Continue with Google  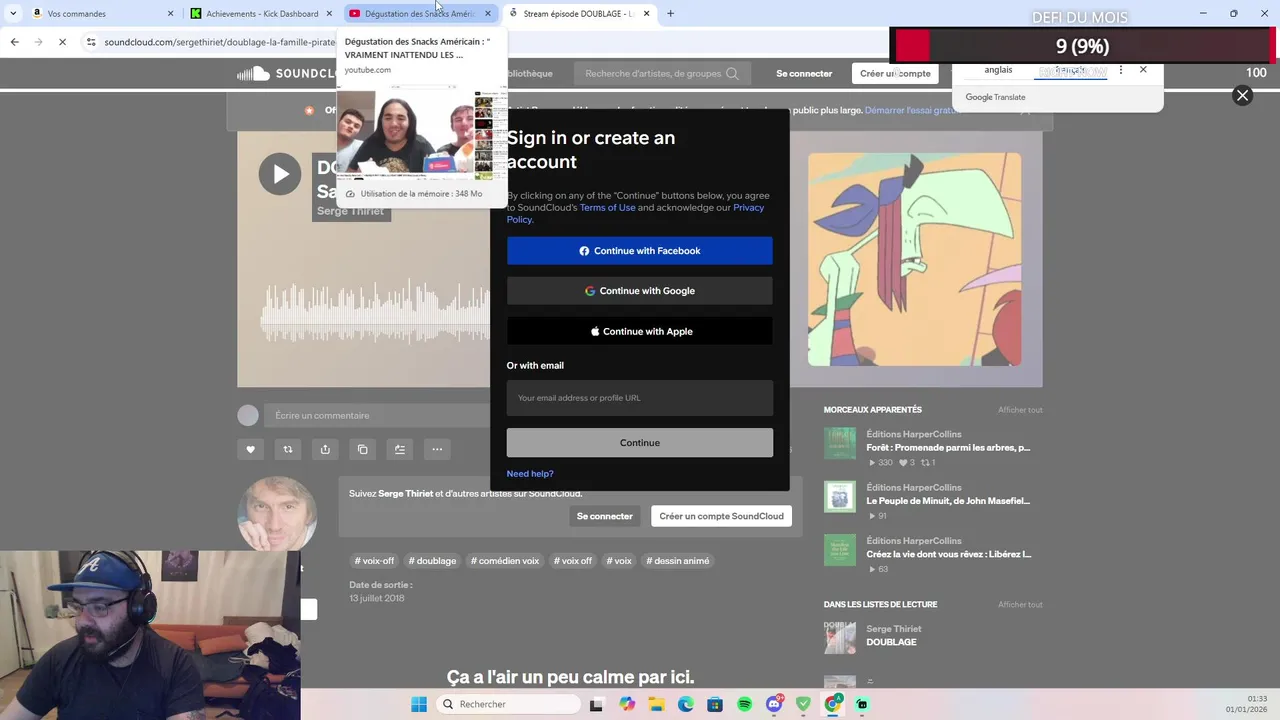tap(640, 291)
